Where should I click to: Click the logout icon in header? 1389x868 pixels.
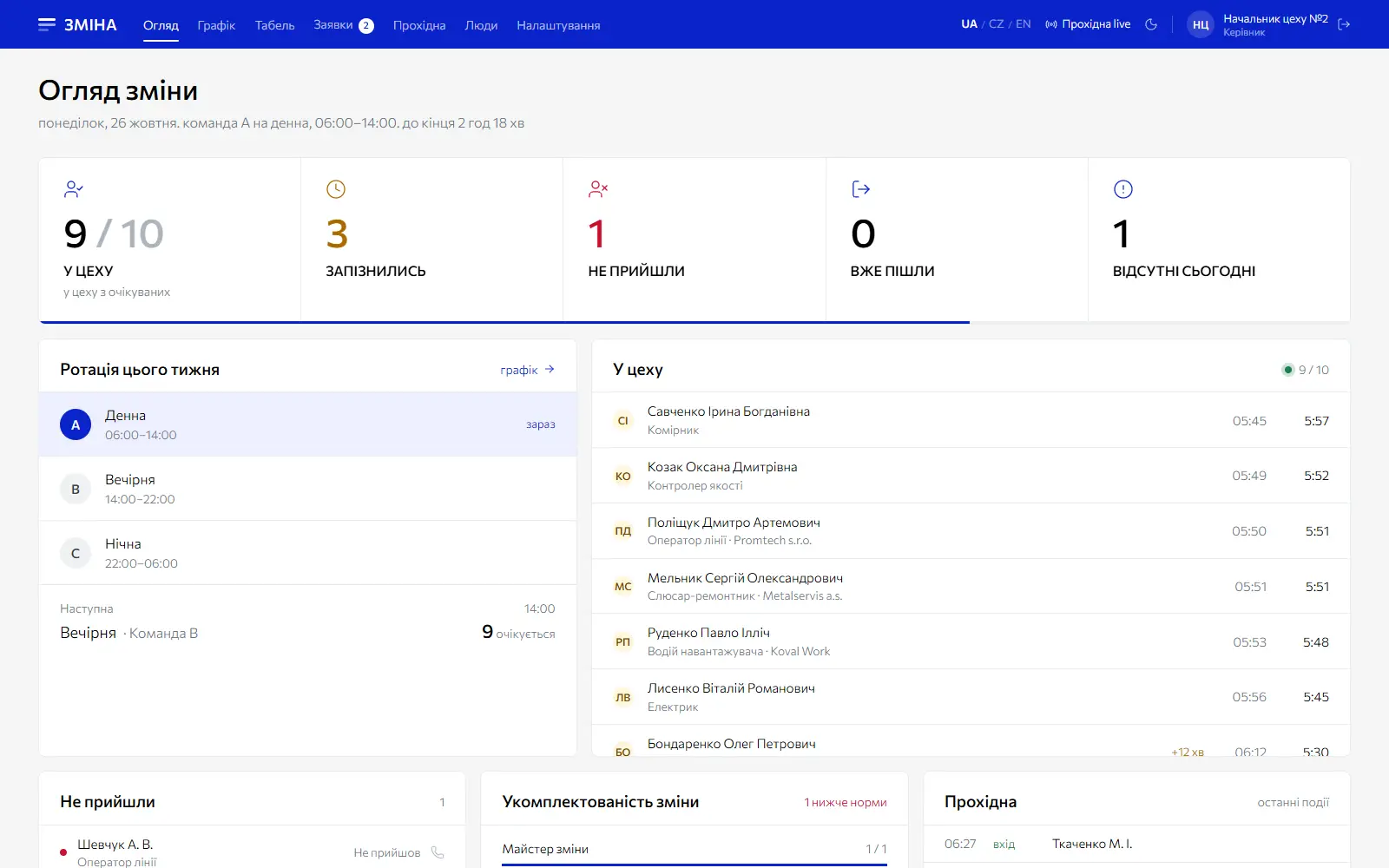click(1344, 24)
